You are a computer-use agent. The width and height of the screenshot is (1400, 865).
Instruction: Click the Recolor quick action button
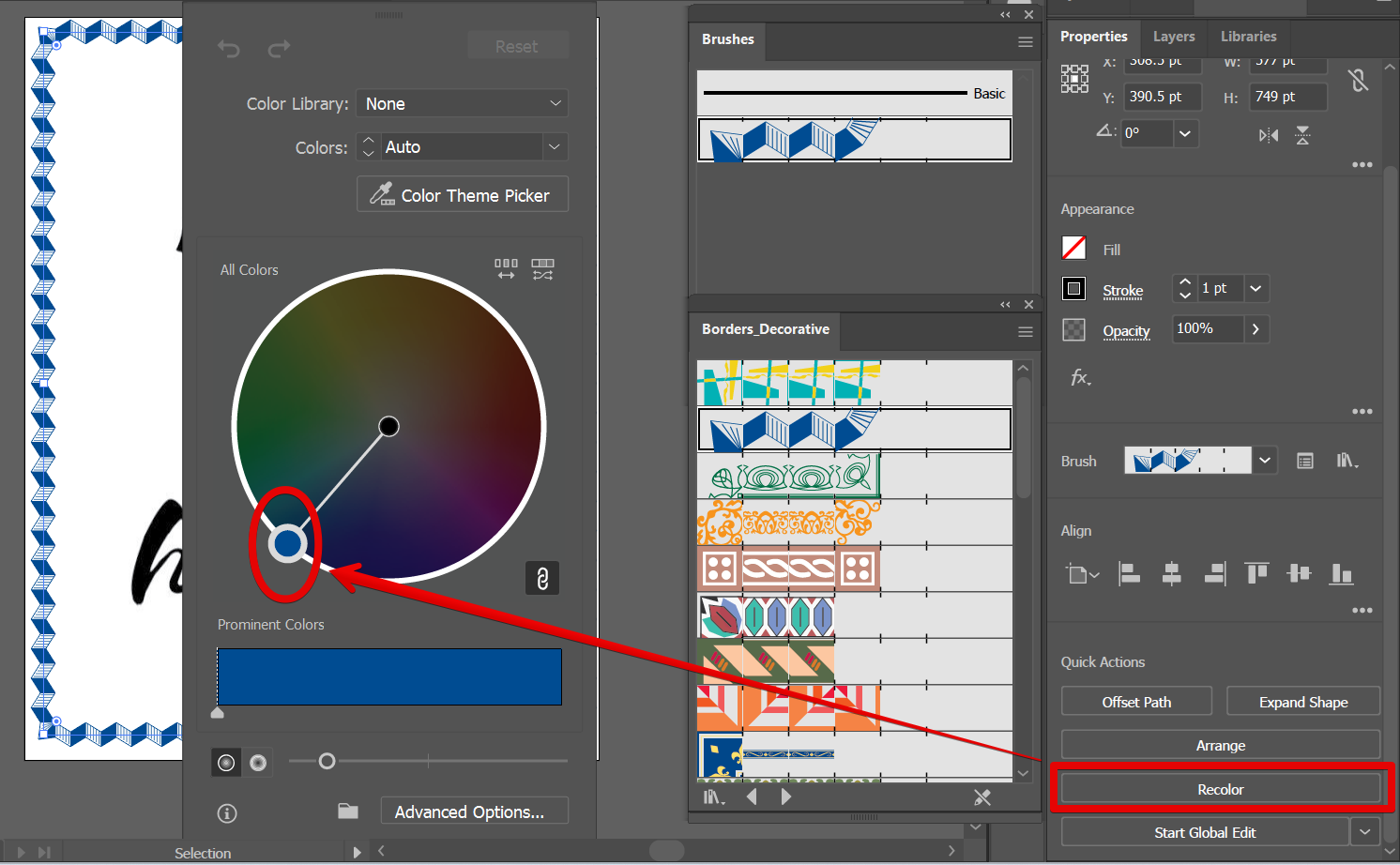click(1220, 790)
